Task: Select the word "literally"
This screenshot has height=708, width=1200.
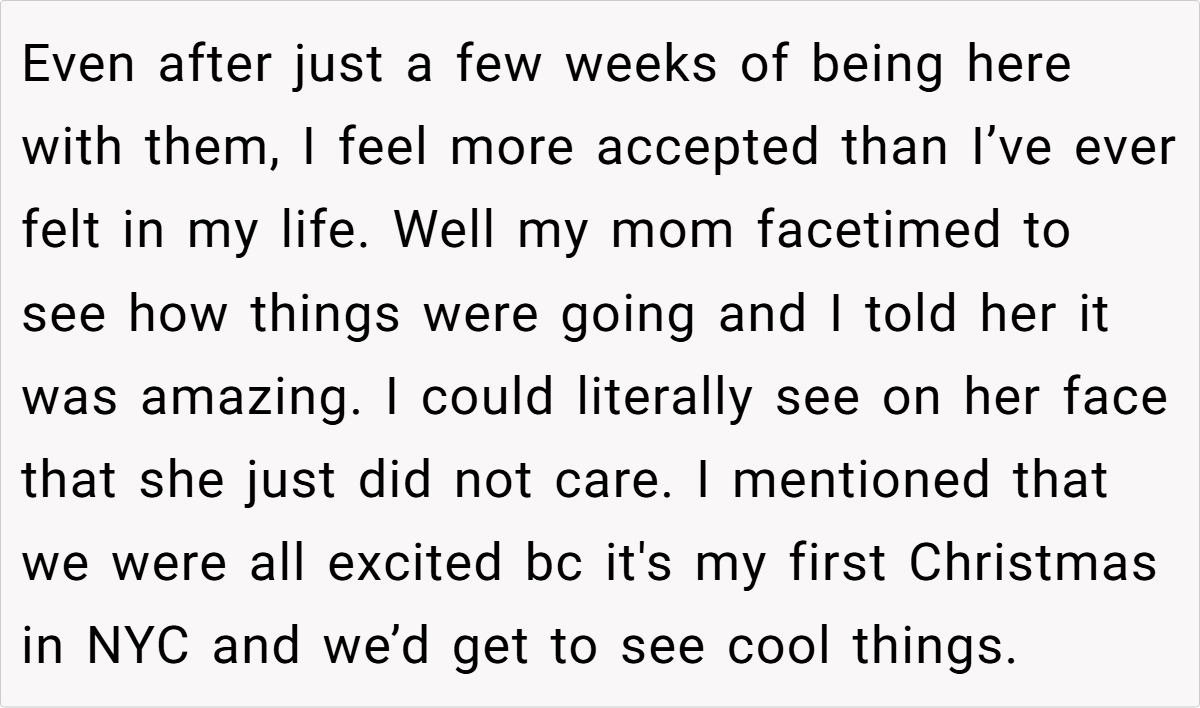Action: point(661,397)
